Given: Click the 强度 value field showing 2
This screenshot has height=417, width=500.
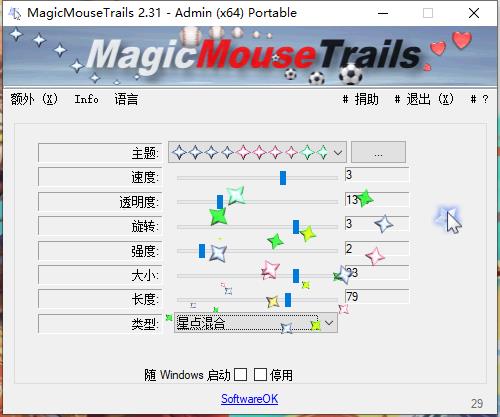Looking at the screenshot, I should point(377,248).
